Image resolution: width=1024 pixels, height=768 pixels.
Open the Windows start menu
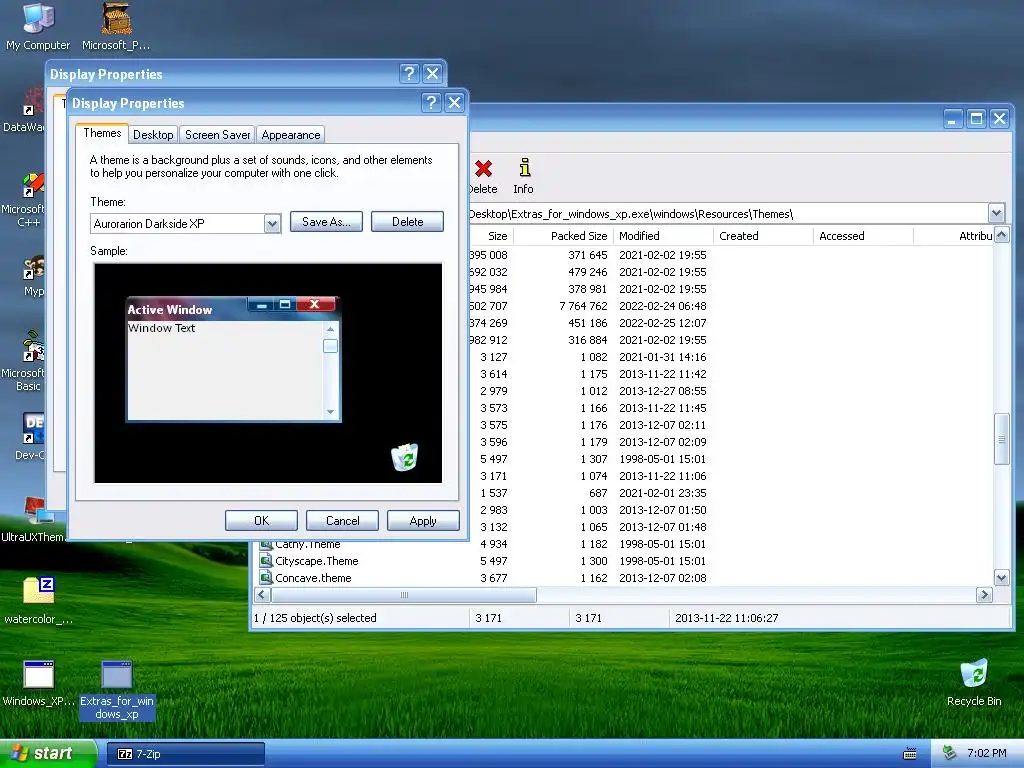tap(48, 754)
